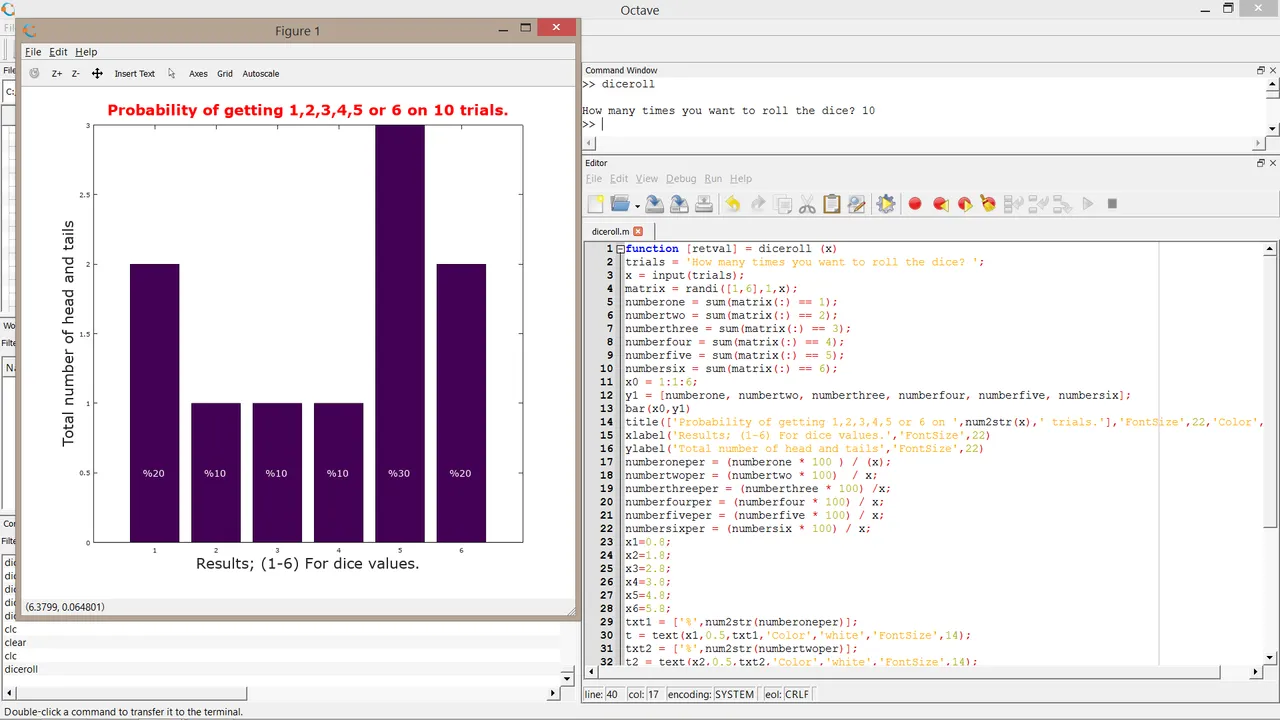Click the New Script icon in Editor toolbar
The width and height of the screenshot is (1280, 720).
(596, 204)
